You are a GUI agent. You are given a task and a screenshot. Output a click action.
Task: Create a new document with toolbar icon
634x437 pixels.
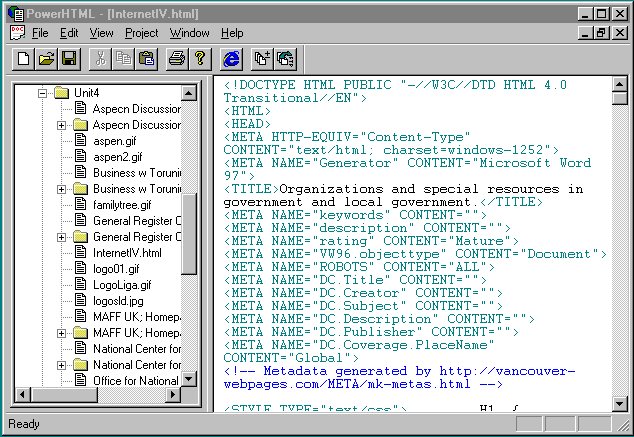[x=23, y=59]
